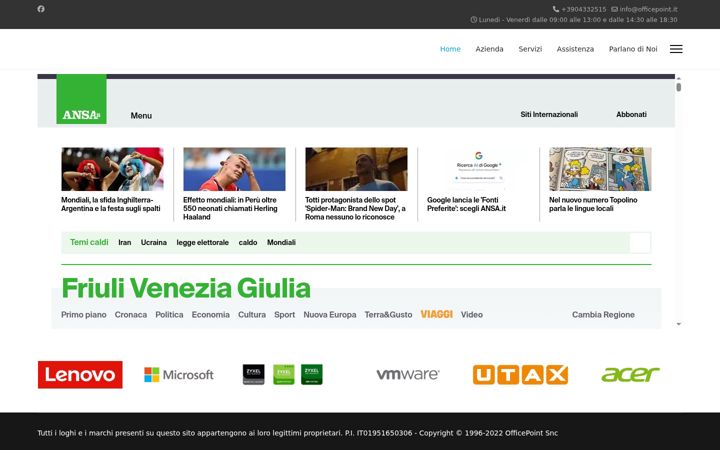Read headline 'Totti protagonista dello spot'
The image size is (720, 450).
355,208
